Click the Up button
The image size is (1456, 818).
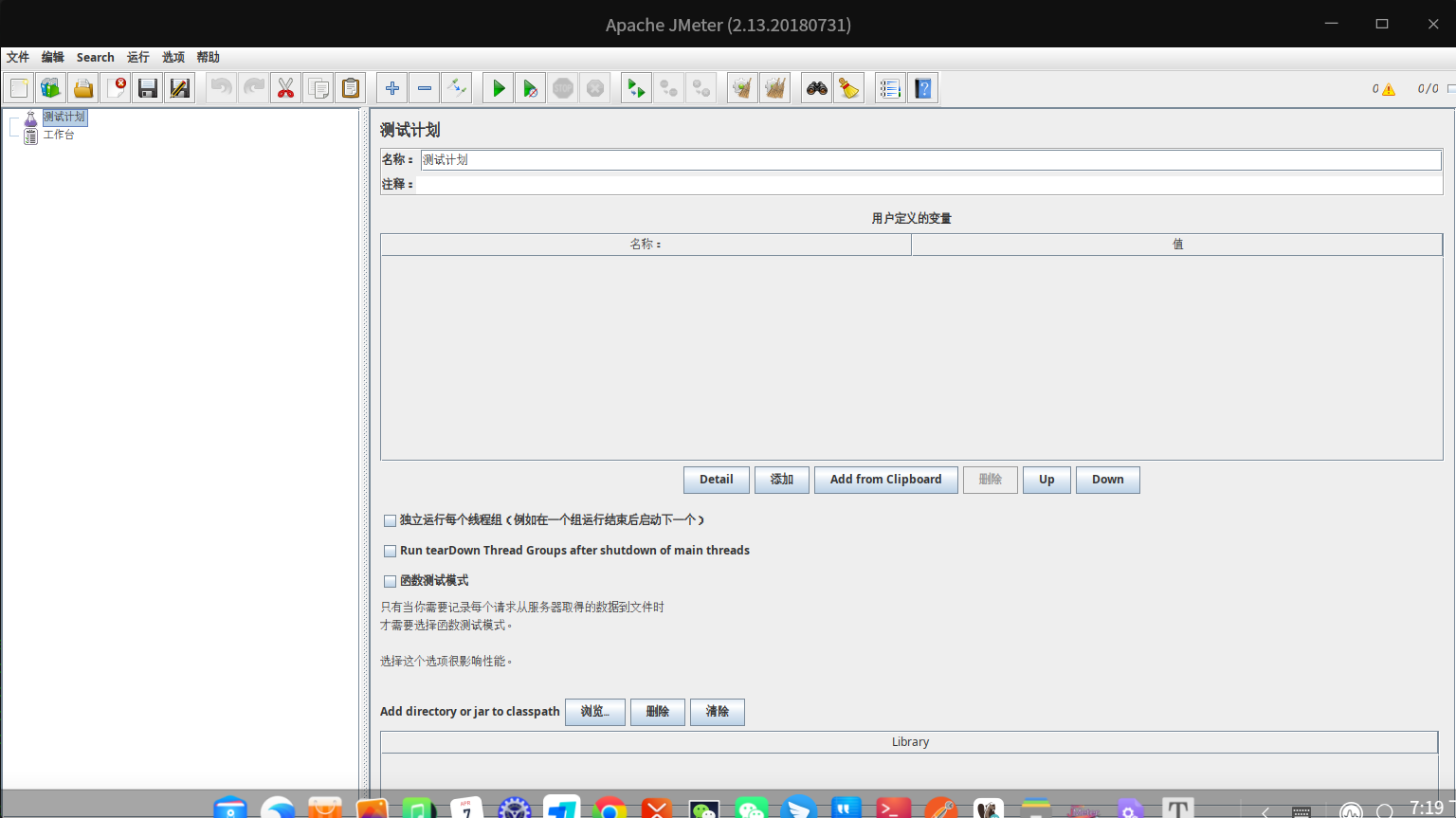click(x=1046, y=480)
